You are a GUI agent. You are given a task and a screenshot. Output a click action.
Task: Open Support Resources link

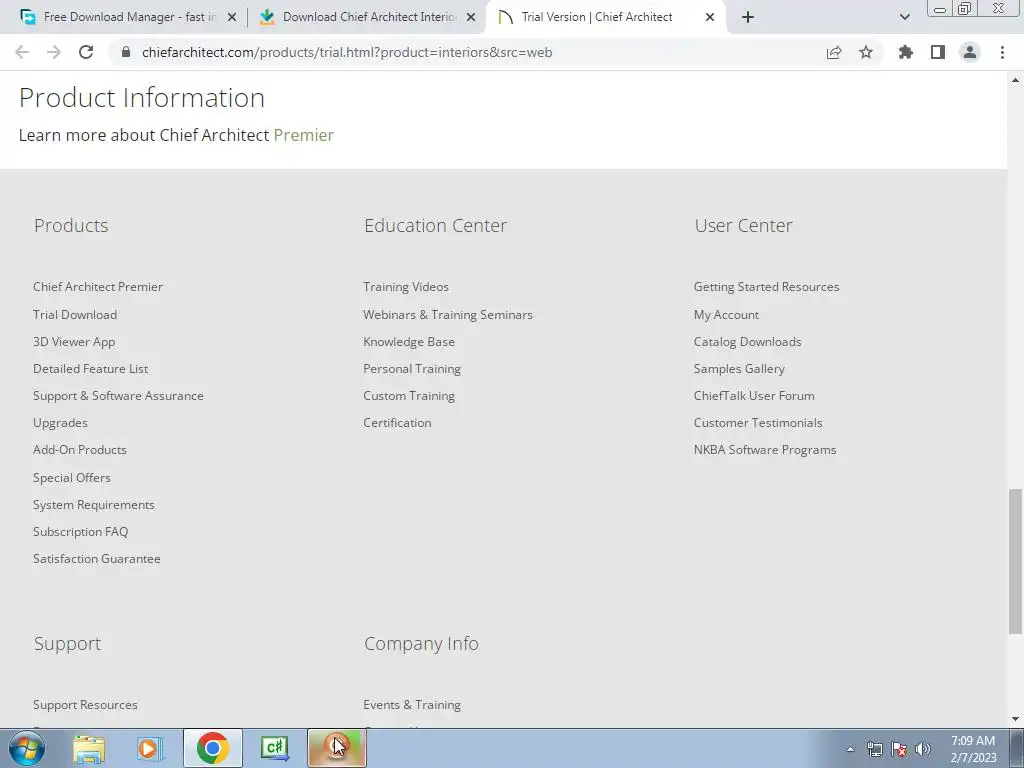pos(86,705)
